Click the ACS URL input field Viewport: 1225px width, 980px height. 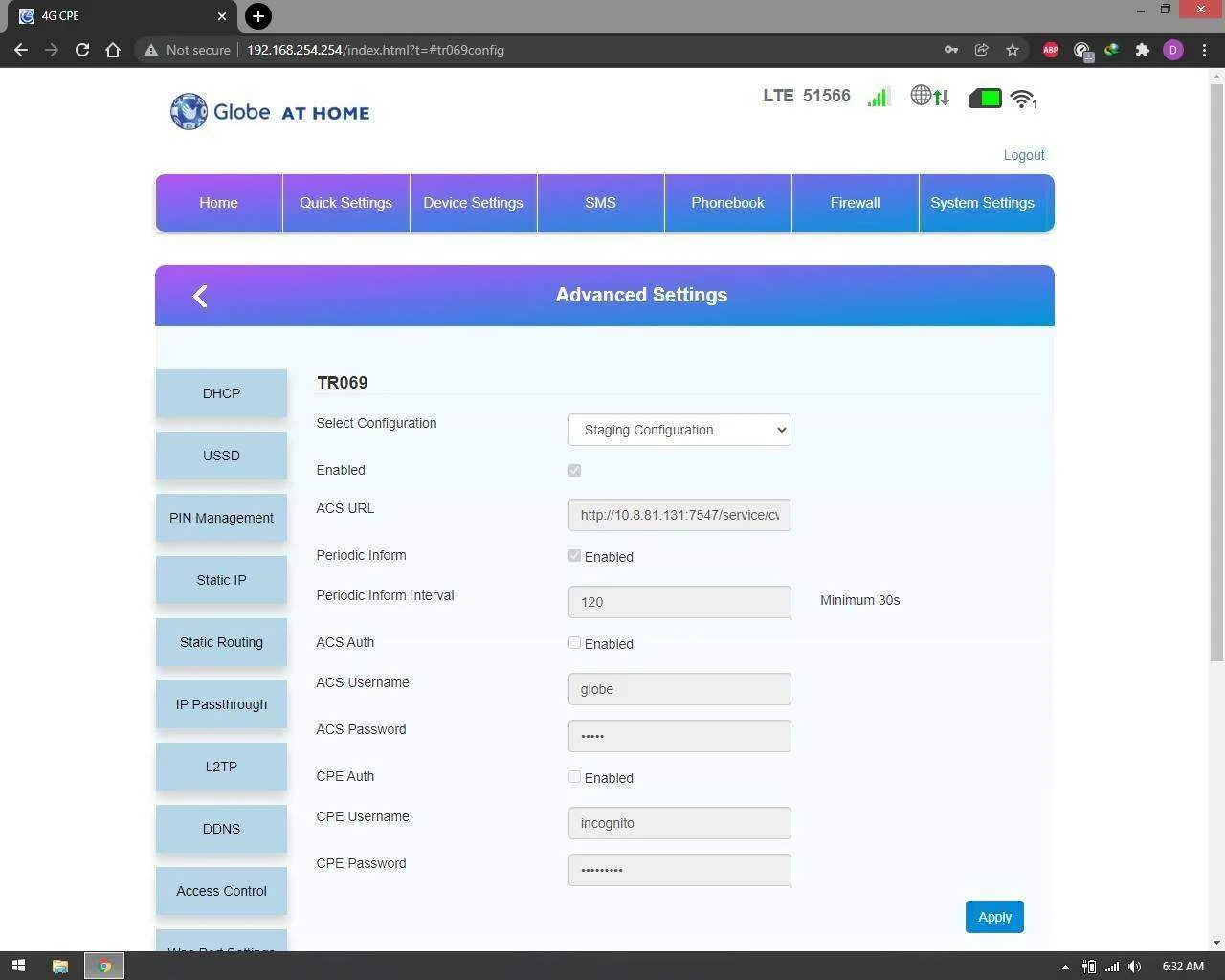[679, 515]
